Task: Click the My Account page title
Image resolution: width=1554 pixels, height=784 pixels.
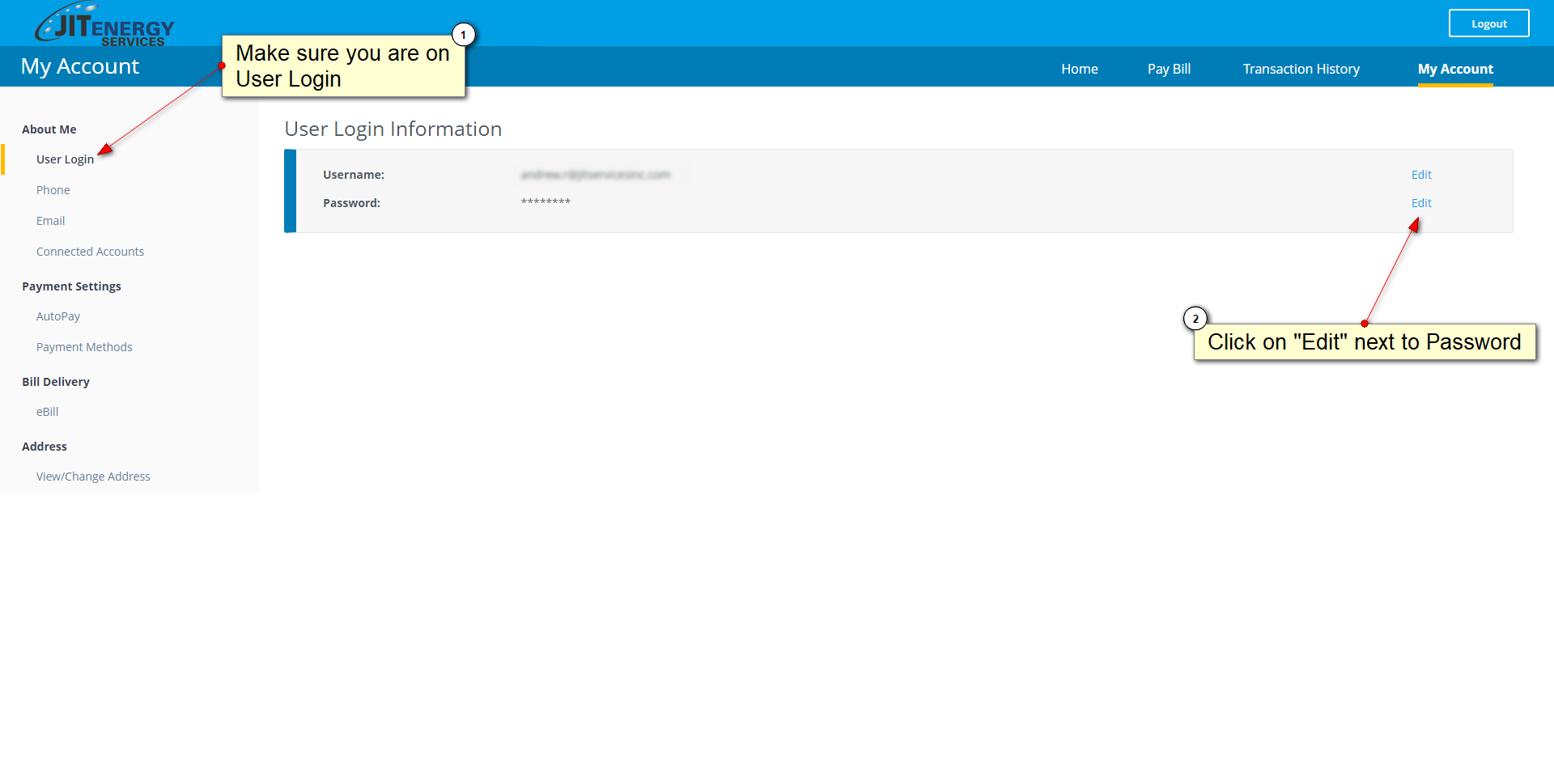Action: click(x=79, y=66)
